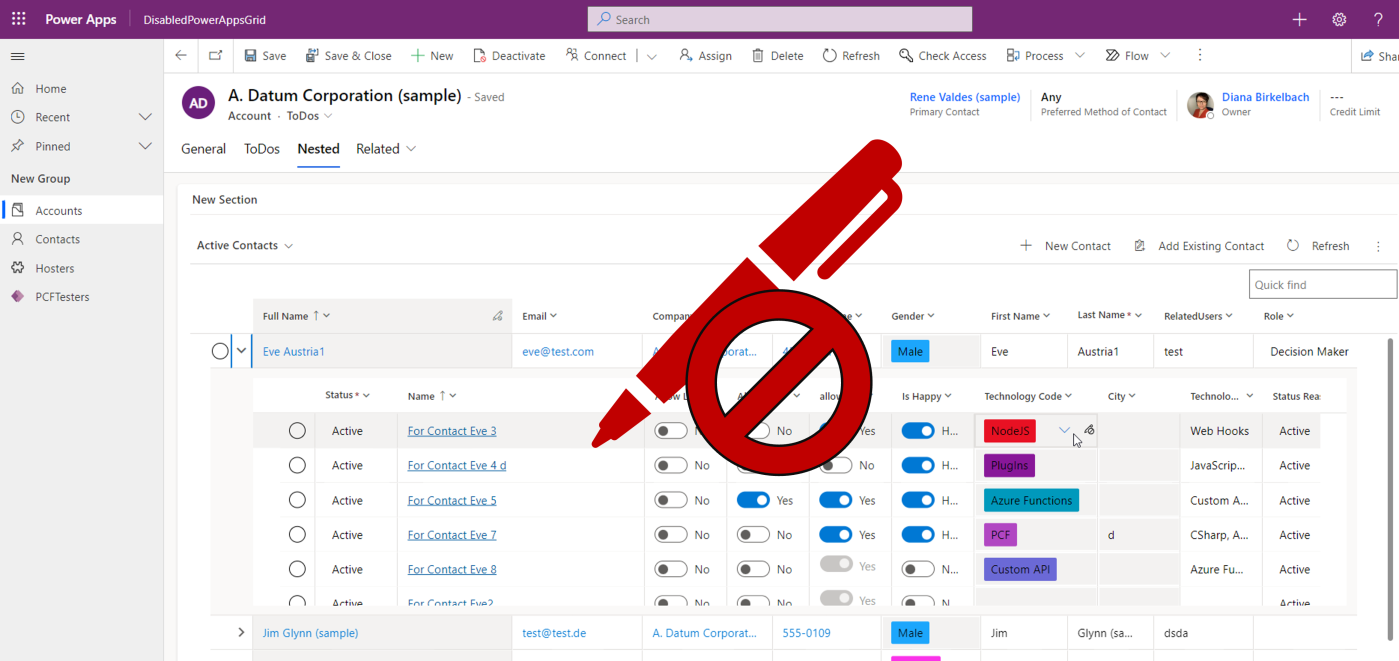Click the Check Access command
Screen dimensions: 1399x661
(x=942, y=56)
